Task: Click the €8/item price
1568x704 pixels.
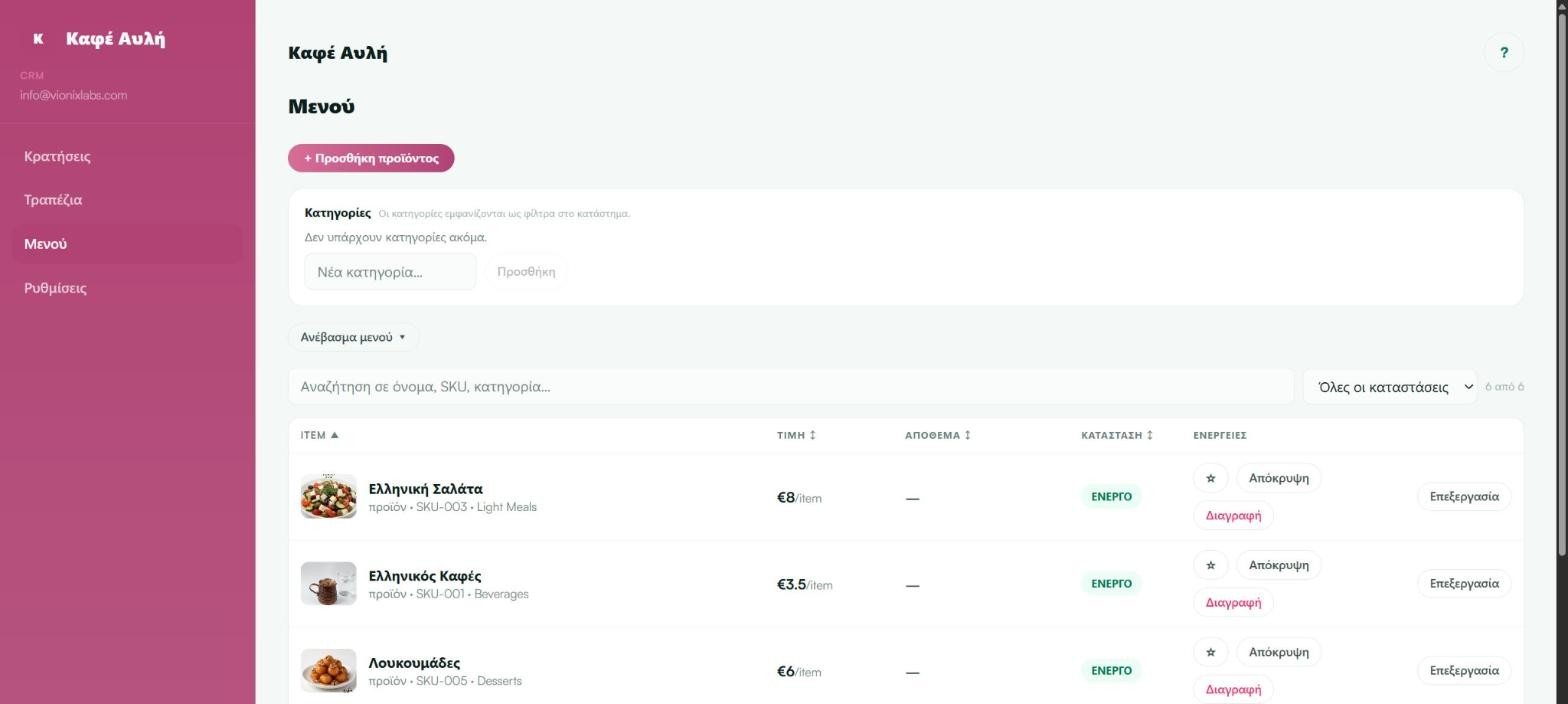Action: click(799, 498)
